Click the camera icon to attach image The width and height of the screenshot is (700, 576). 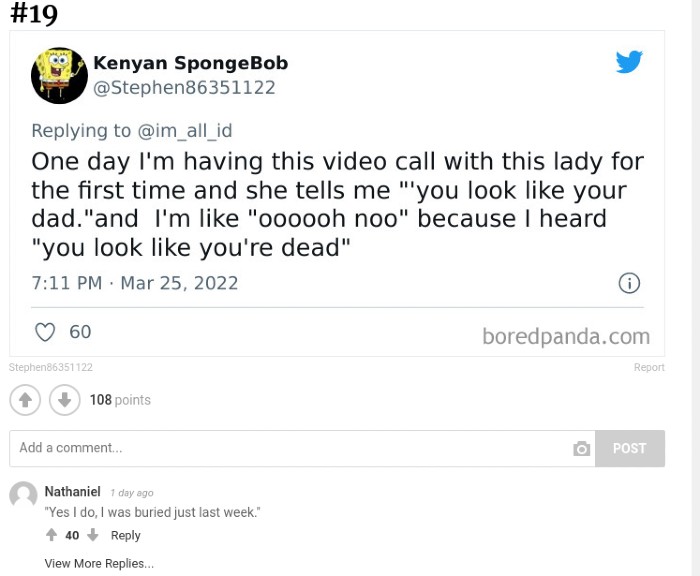[x=581, y=449]
